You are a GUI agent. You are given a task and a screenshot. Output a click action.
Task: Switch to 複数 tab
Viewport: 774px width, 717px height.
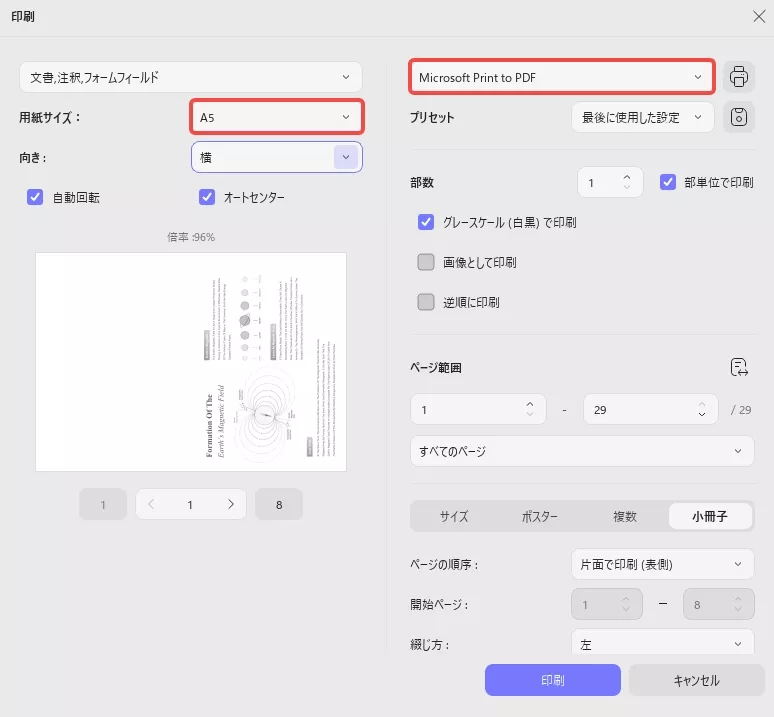(624, 516)
